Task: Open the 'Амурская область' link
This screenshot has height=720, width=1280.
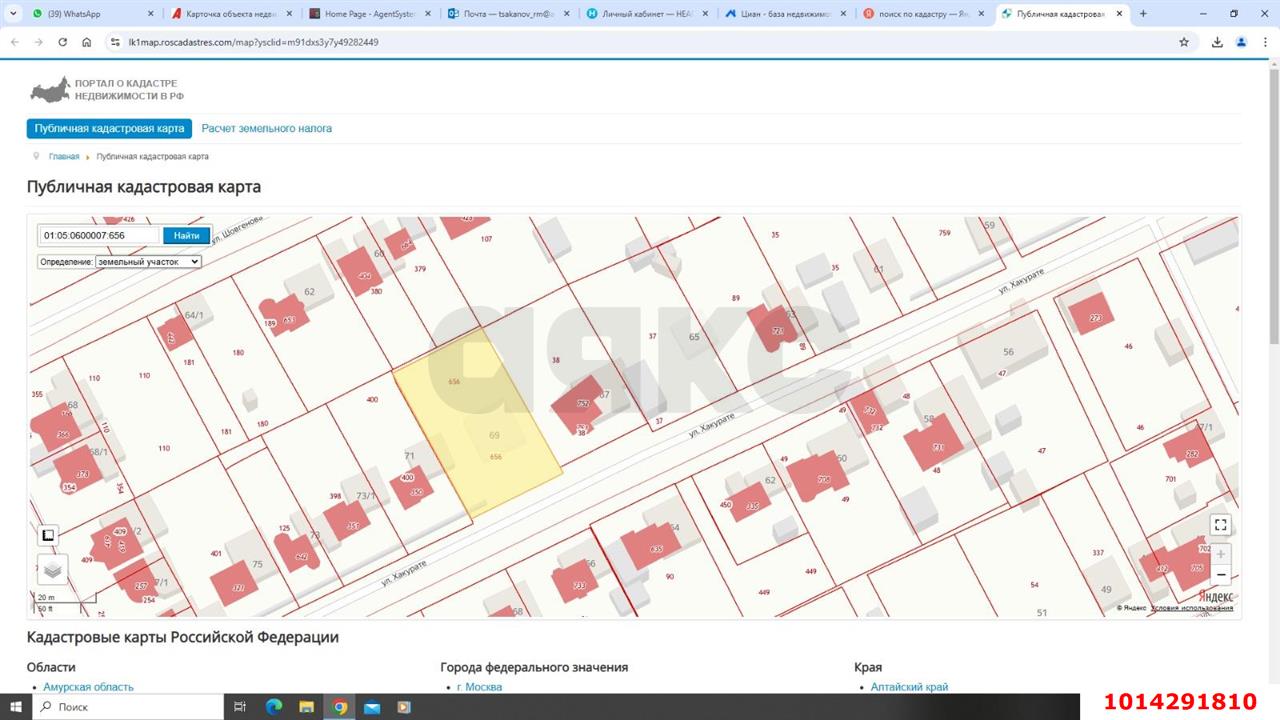Action: coord(88,687)
